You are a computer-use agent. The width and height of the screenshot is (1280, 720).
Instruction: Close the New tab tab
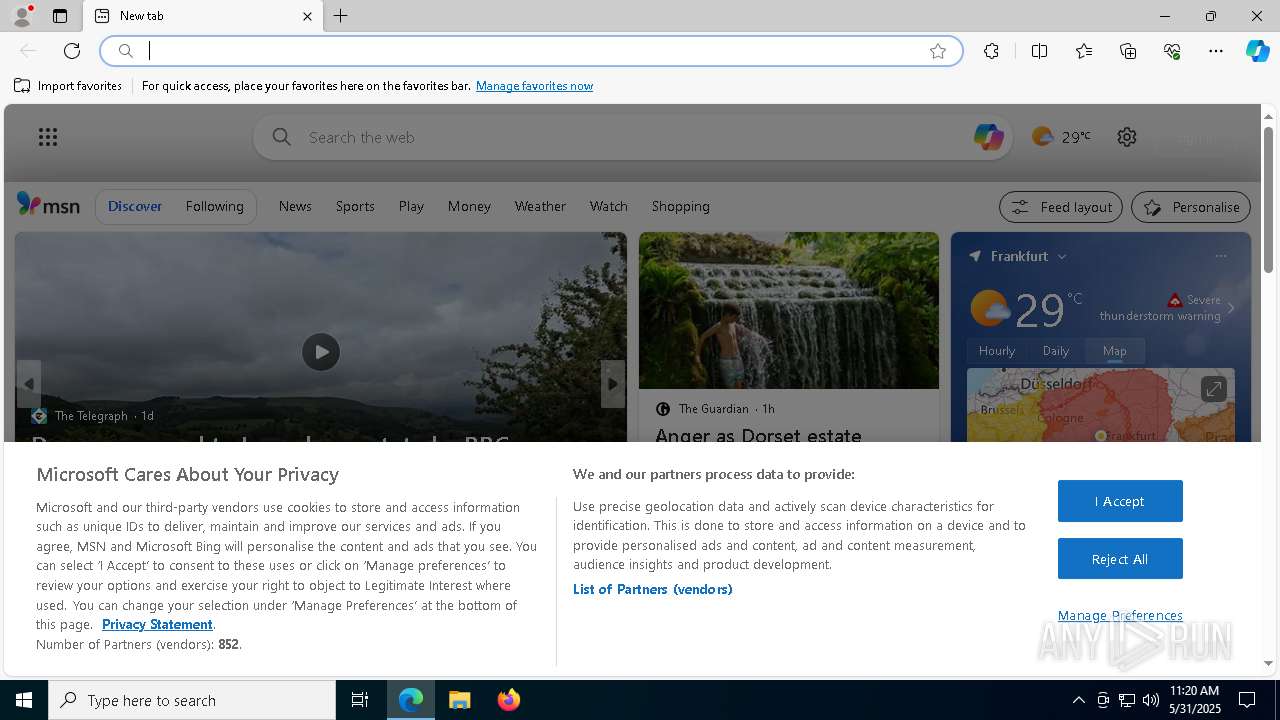tap(307, 16)
